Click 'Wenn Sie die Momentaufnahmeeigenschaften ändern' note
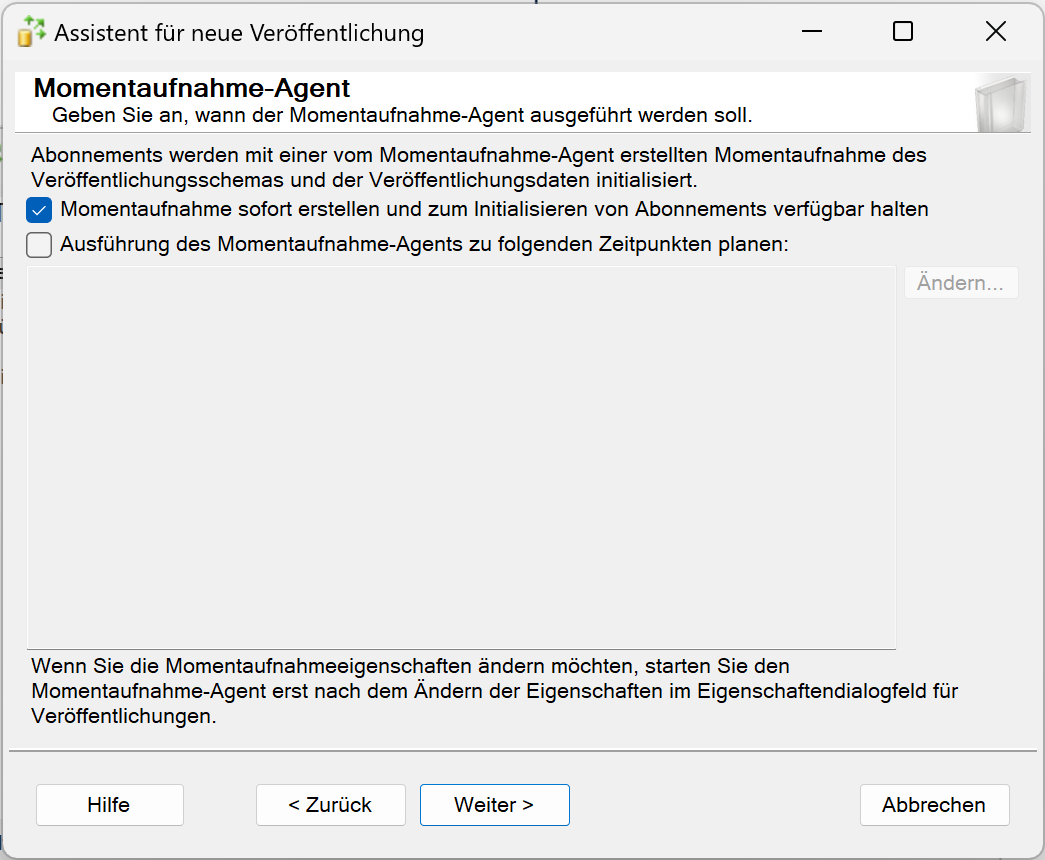The width and height of the screenshot is (1045, 860). click(x=495, y=691)
